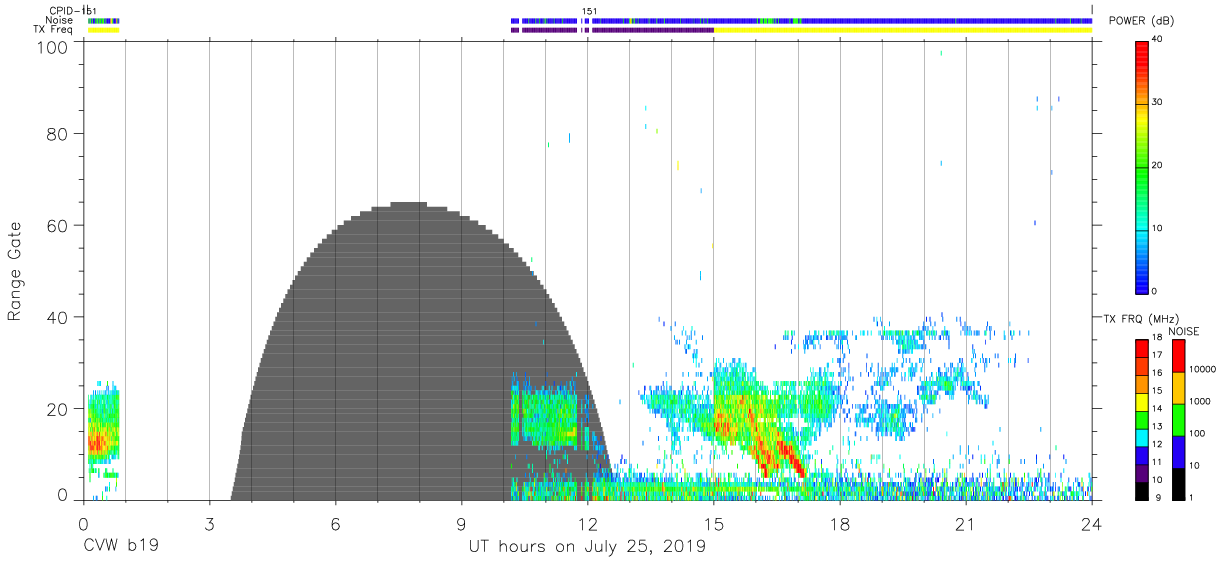The height and width of the screenshot is (567, 1228).
Task: Click the y-axis tick label '100'
Action: tap(54, 46)
